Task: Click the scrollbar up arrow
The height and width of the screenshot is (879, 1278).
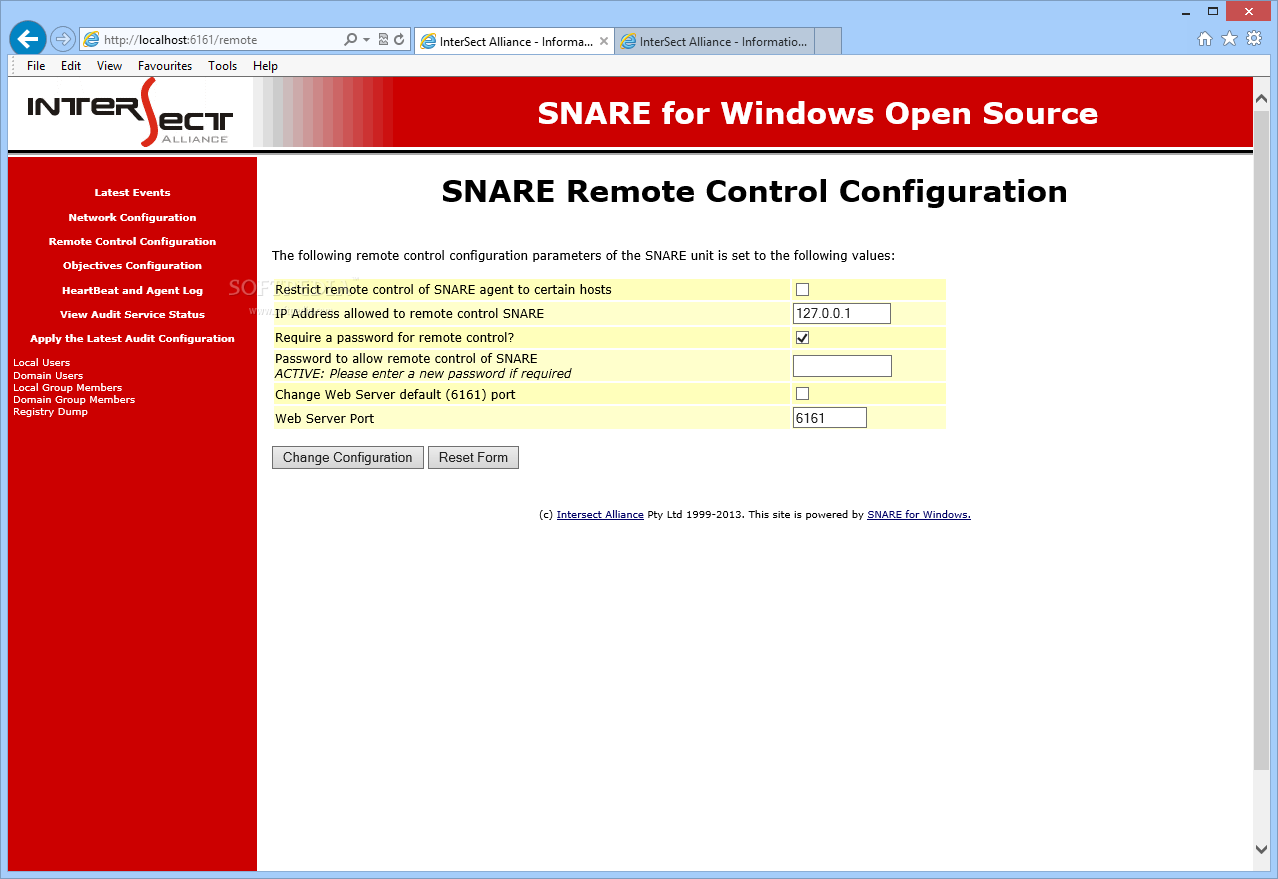Action: tap(1261, 99)
